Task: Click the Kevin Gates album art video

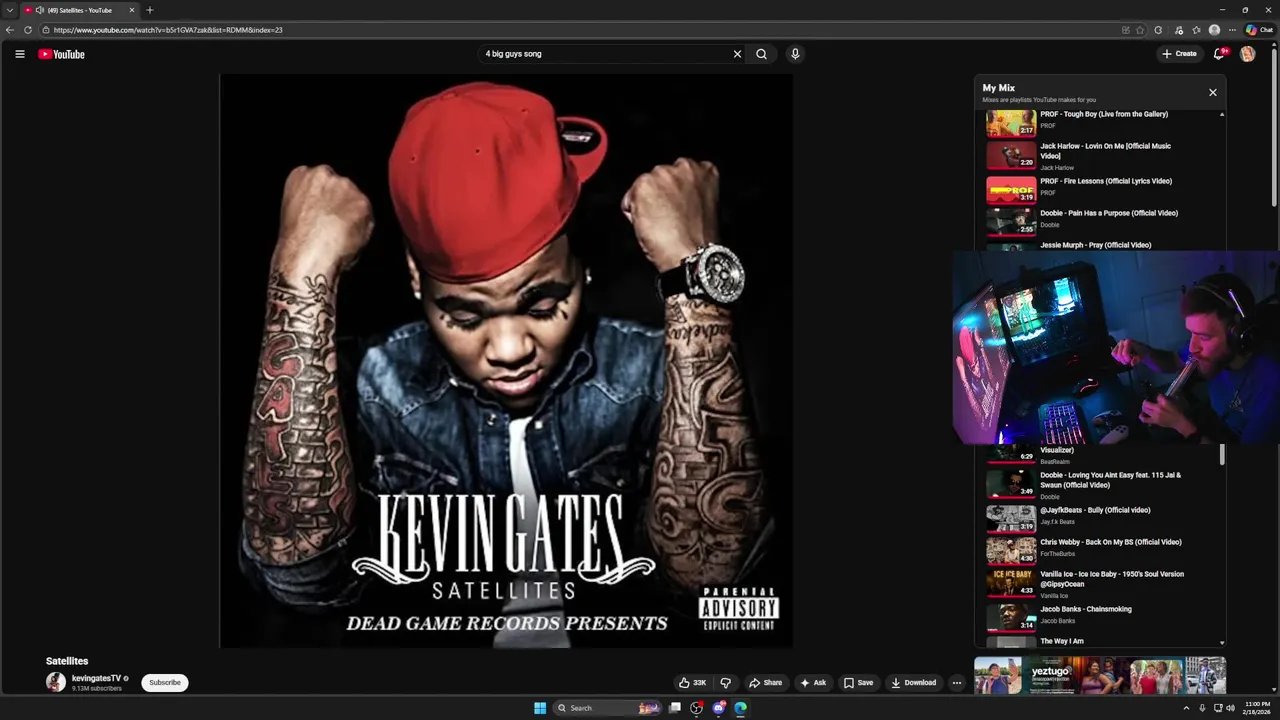Action: click(x=506, y=361)
